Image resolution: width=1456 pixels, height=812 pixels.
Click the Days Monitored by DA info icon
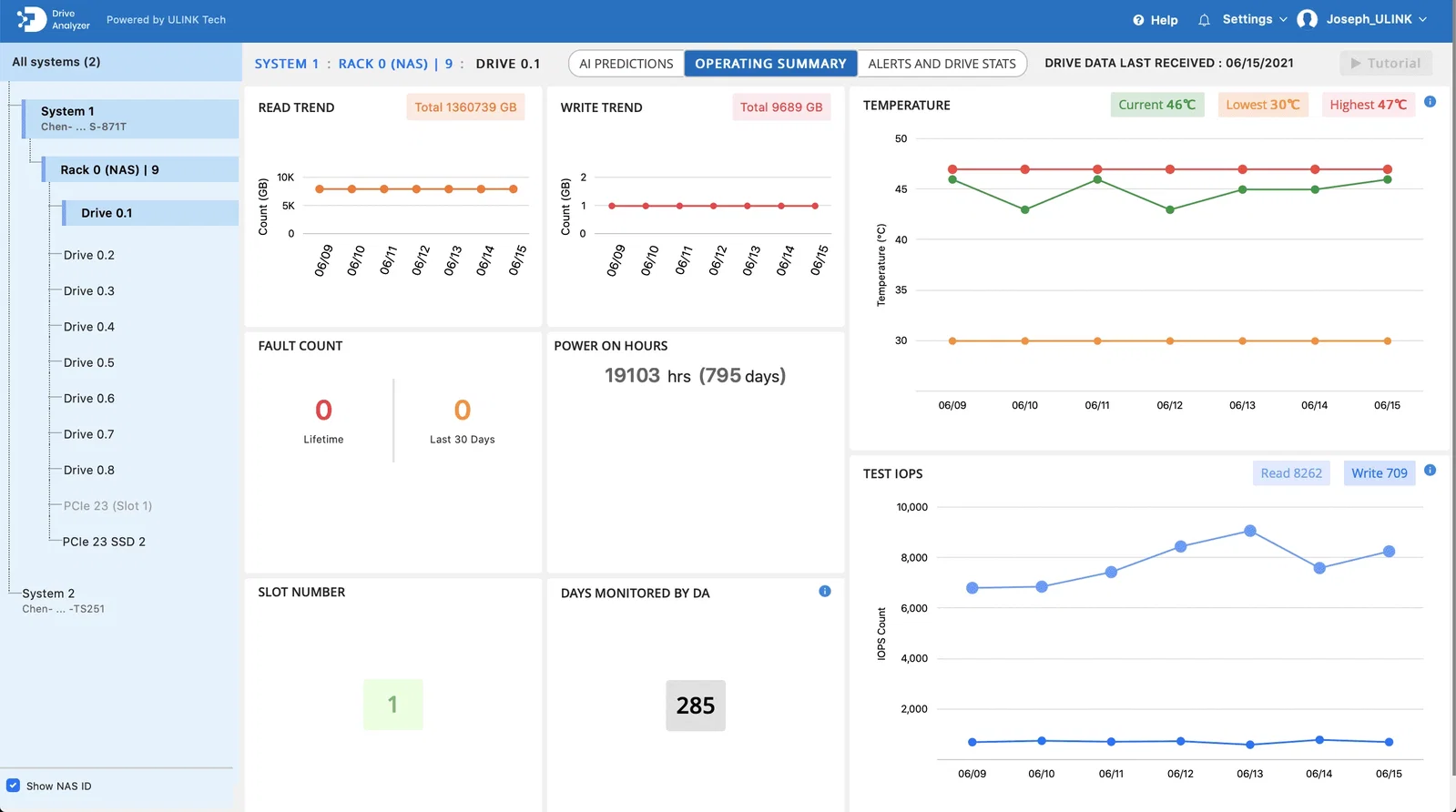[x=825, y=592]
